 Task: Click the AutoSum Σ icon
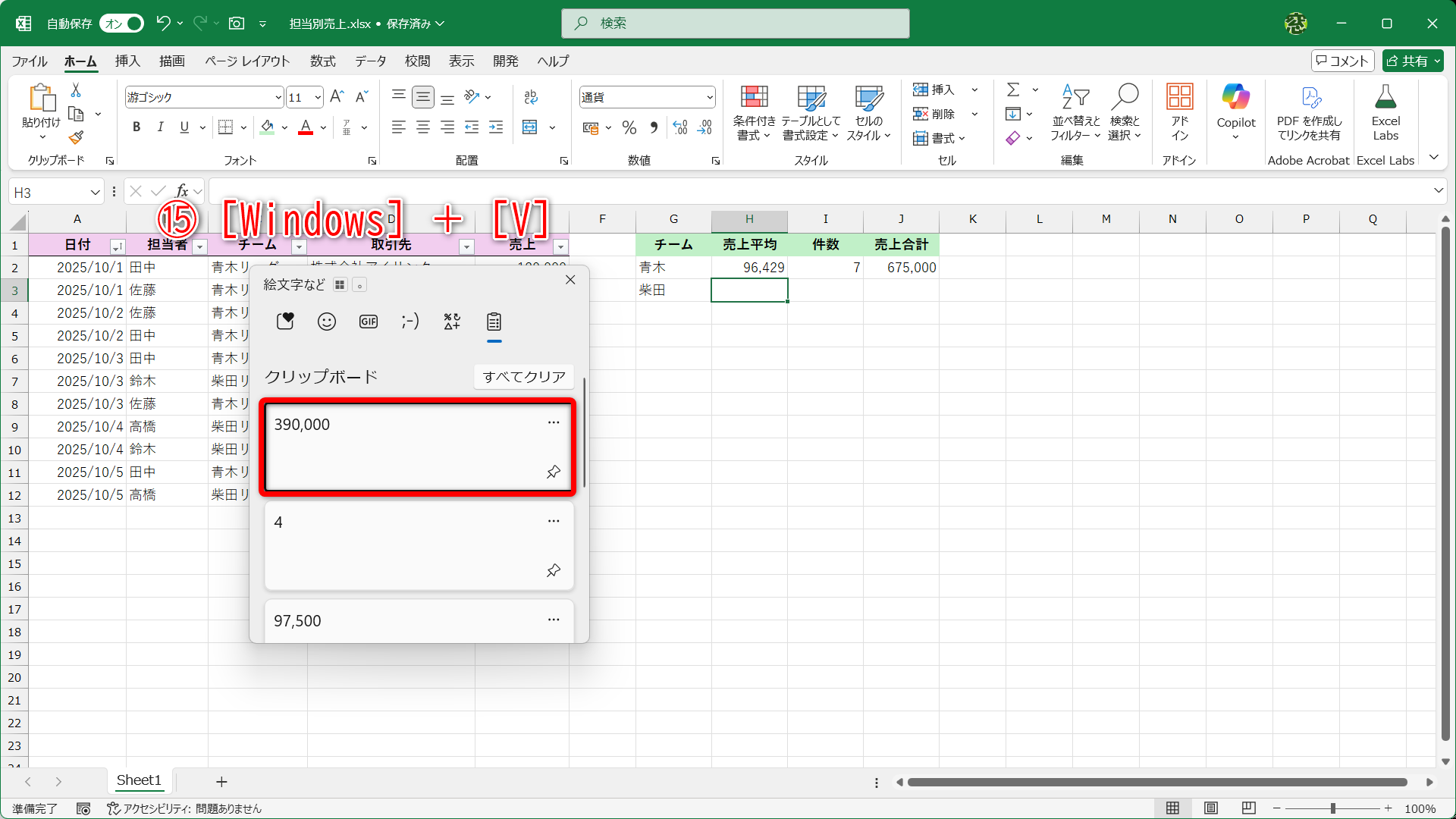[1014, 89]
